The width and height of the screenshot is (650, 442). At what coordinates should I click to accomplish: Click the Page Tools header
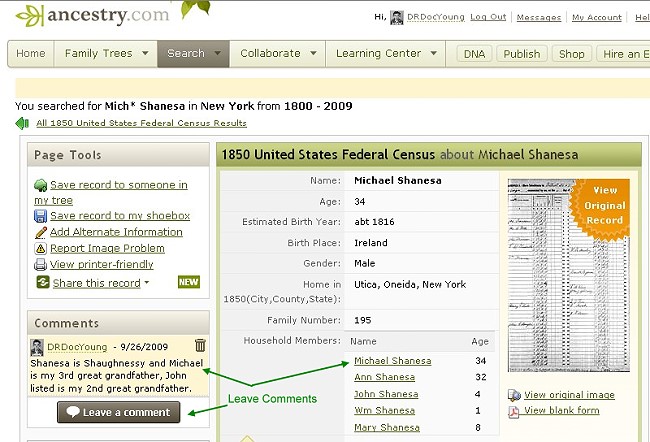(118, 155)
